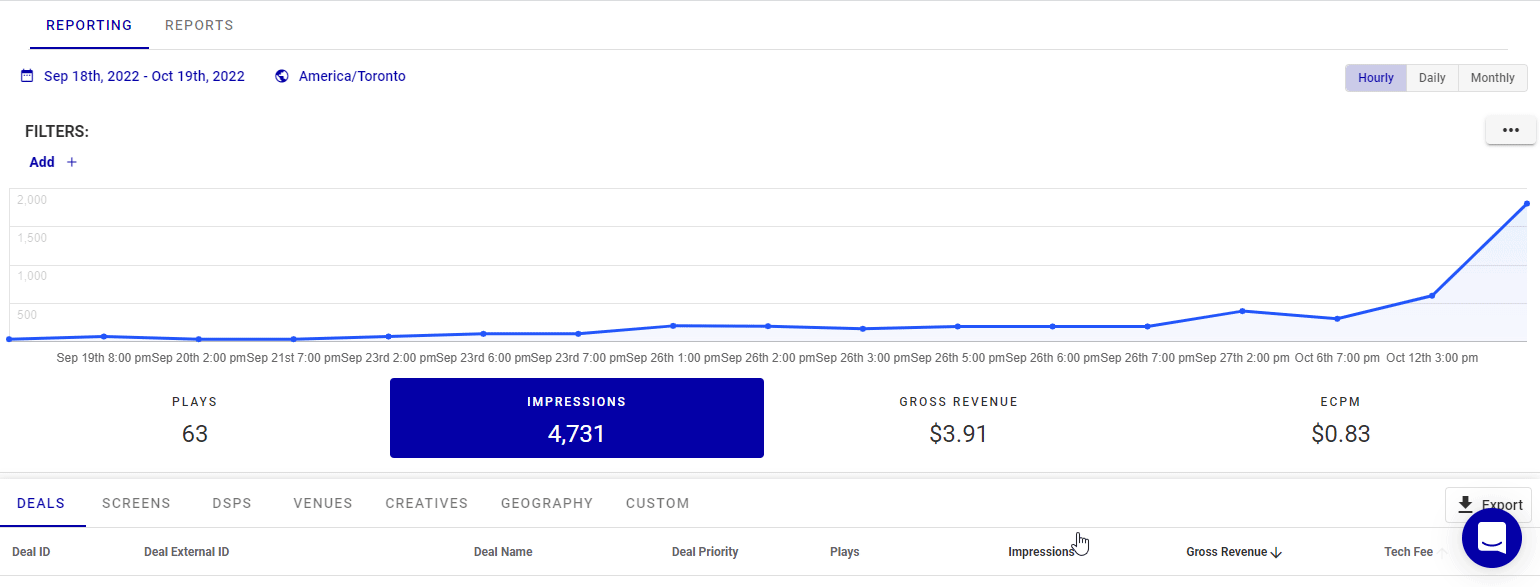Open the Reports tab
Viewport: 1540px width, 587px height.
point(199,25)
